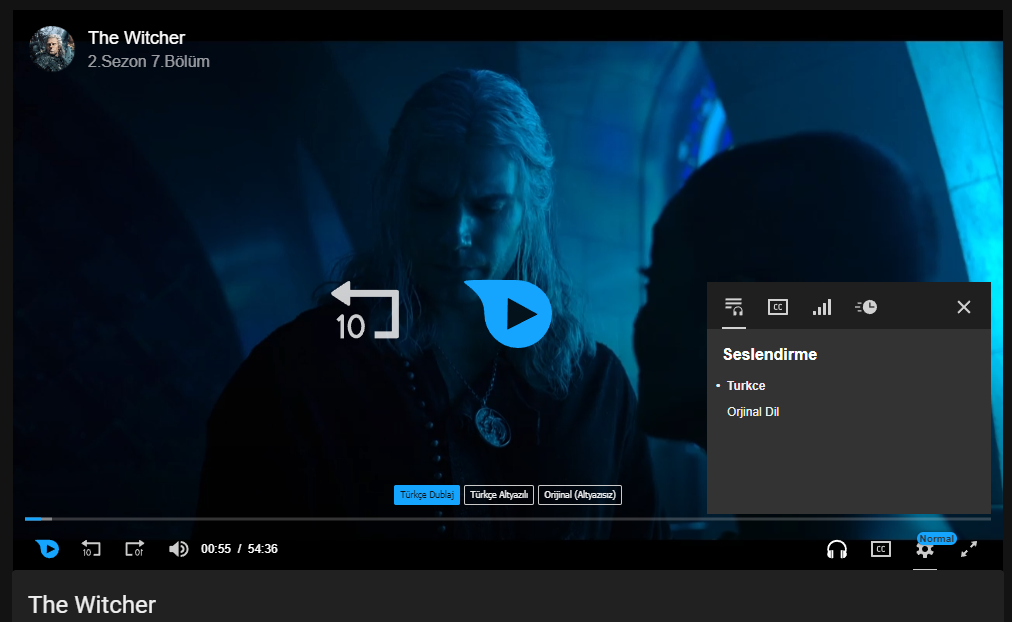Click The Witcher title at top of player
The width and height of the screenshot is (1012, 622).
tap(136, 38)
